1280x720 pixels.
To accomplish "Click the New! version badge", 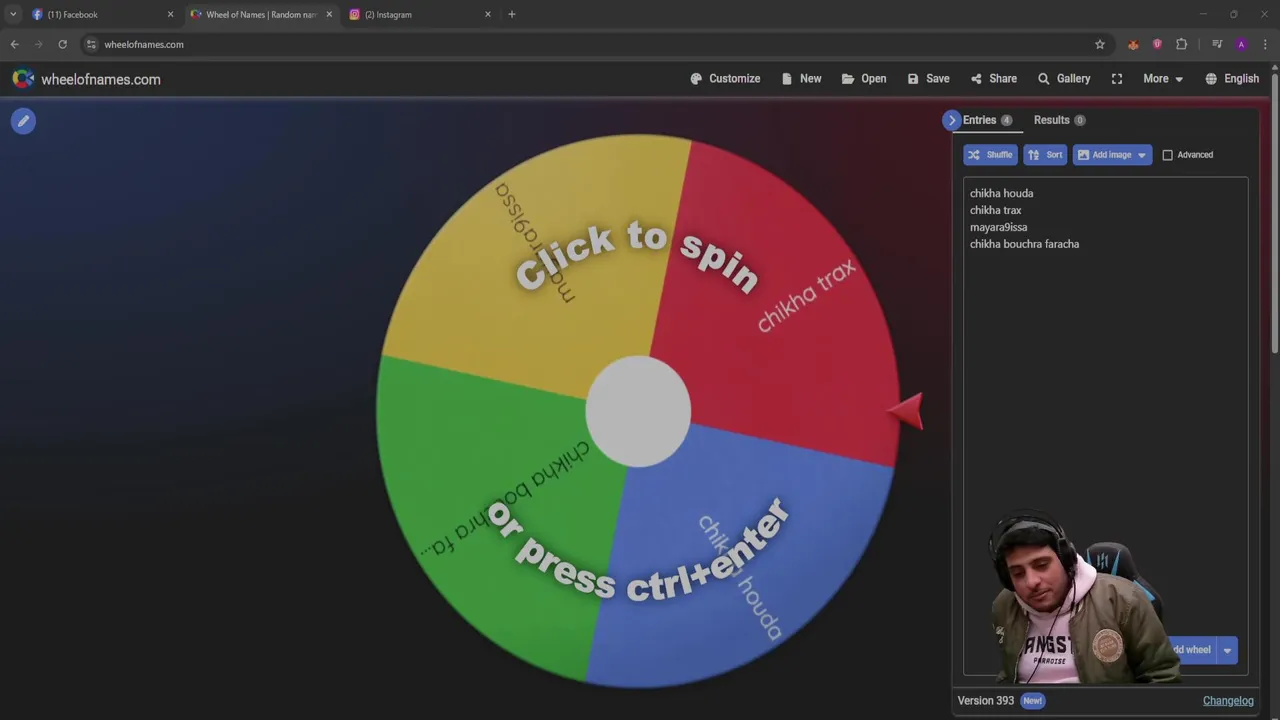I will click(1032, 701).
